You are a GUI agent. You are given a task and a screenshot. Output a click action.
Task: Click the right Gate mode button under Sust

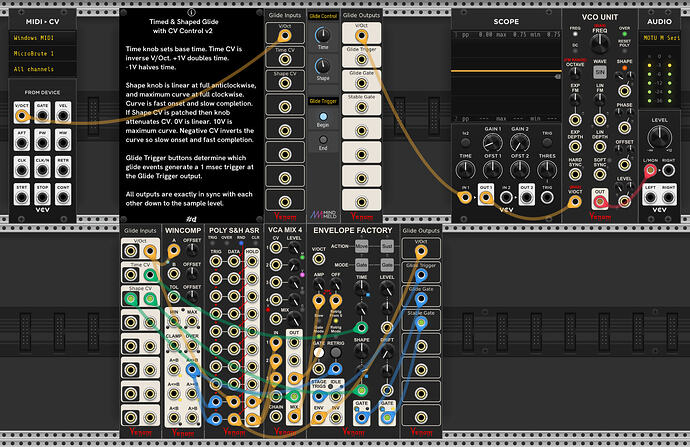point(387,264)
